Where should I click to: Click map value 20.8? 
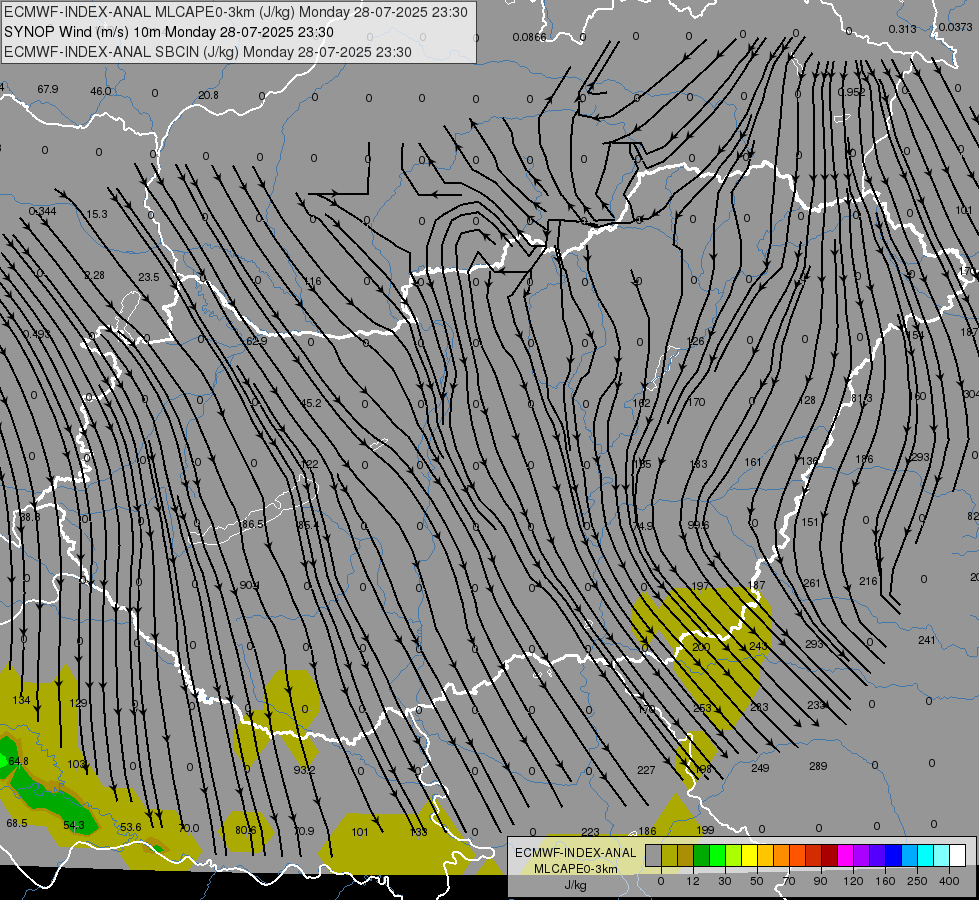coord(209,95)
